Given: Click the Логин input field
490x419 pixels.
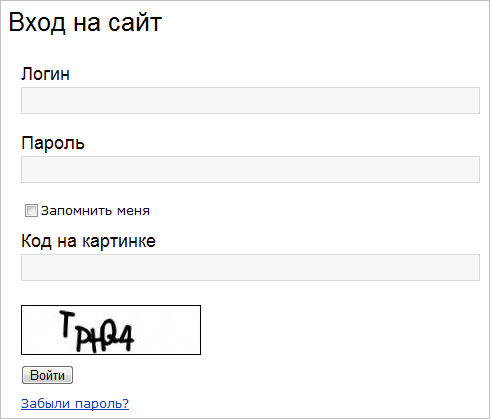Looking at the screenshot, I should pyautogui.click(x=250, y=100).
